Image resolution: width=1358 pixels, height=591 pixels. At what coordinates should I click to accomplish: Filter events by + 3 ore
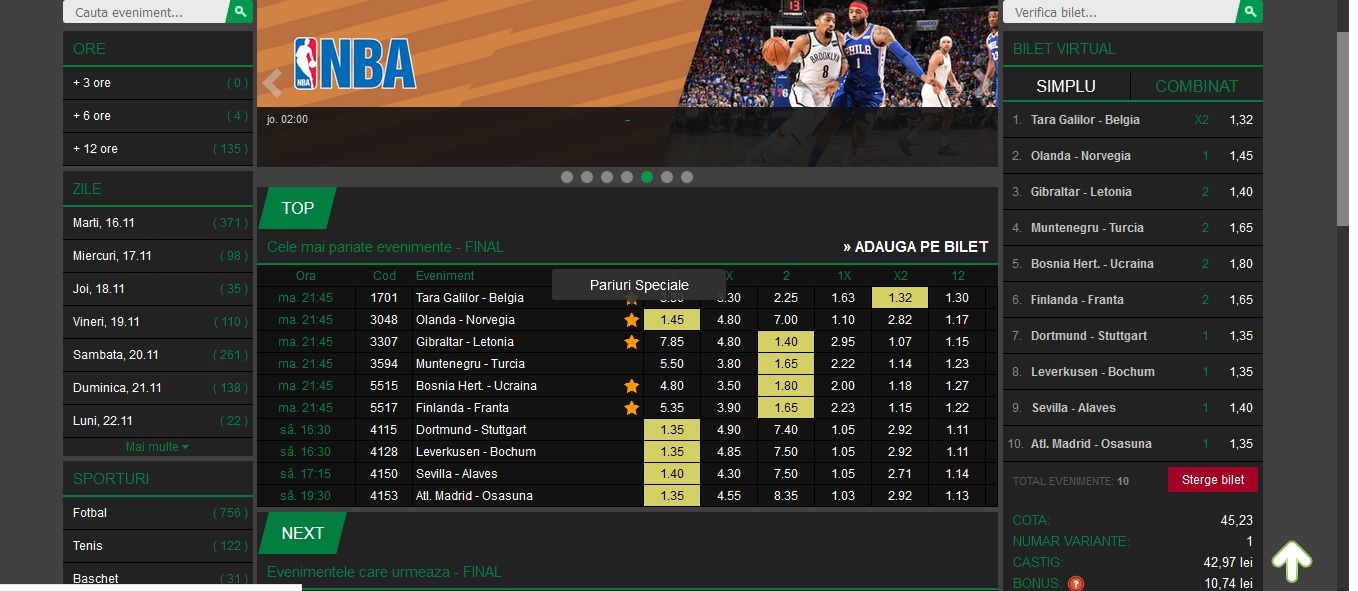coord(158,83)
